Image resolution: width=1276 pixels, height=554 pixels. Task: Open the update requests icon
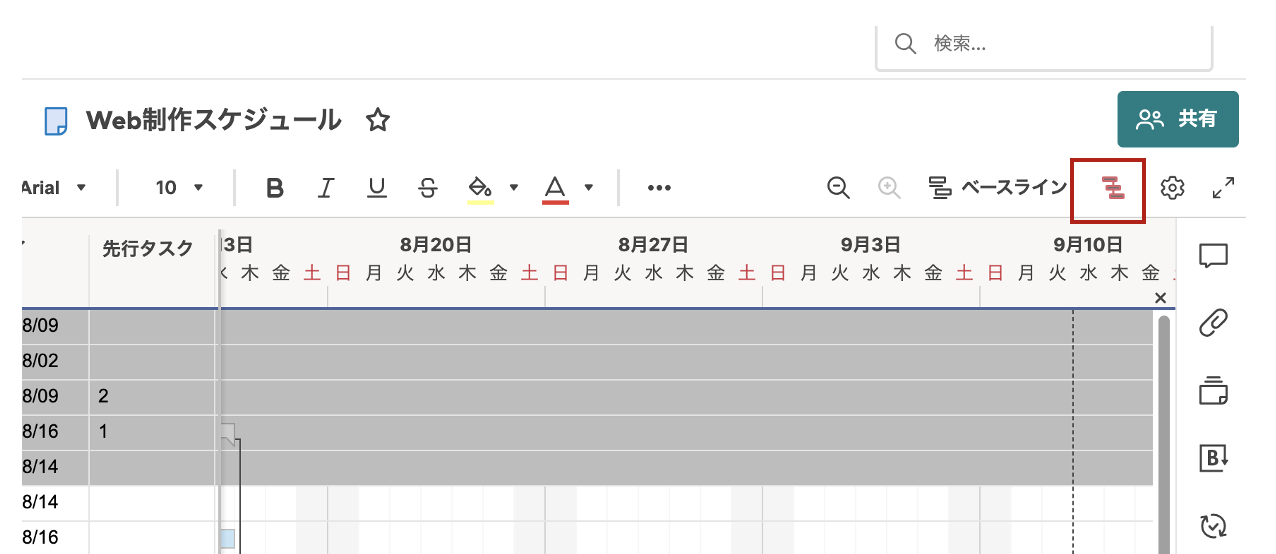pos(1213,525)
